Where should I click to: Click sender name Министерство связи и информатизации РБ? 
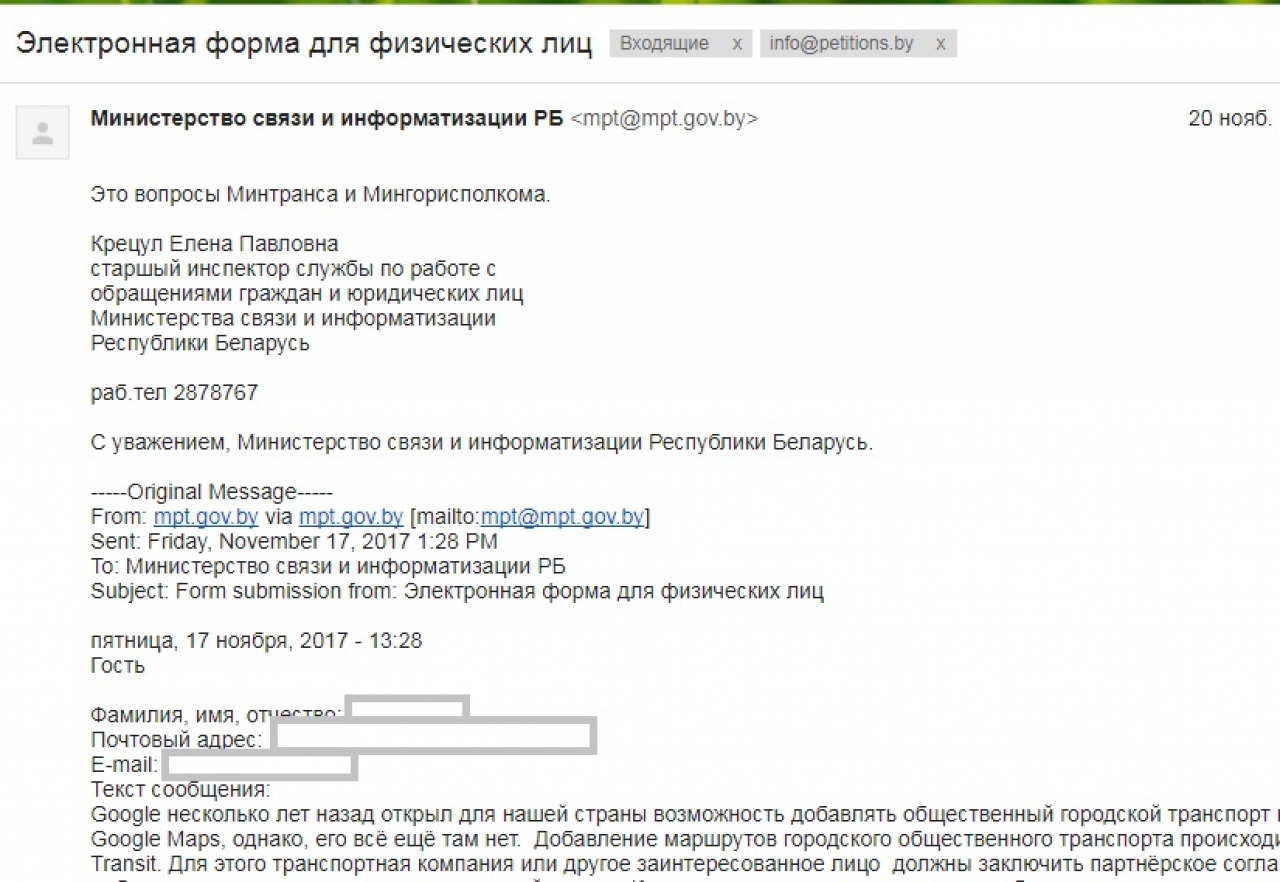coord(328,118)
